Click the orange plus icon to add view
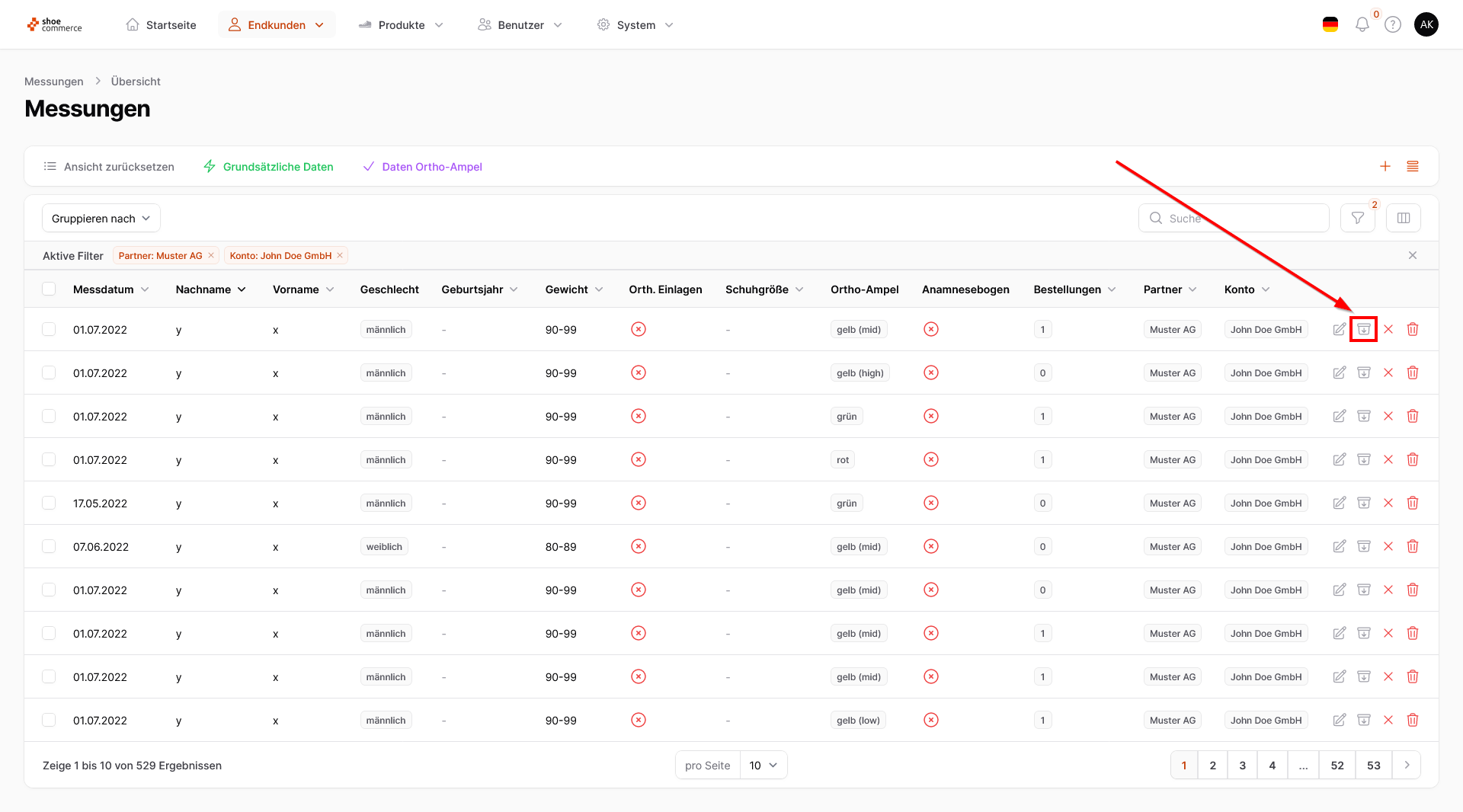 click(x=1385, y=166)
